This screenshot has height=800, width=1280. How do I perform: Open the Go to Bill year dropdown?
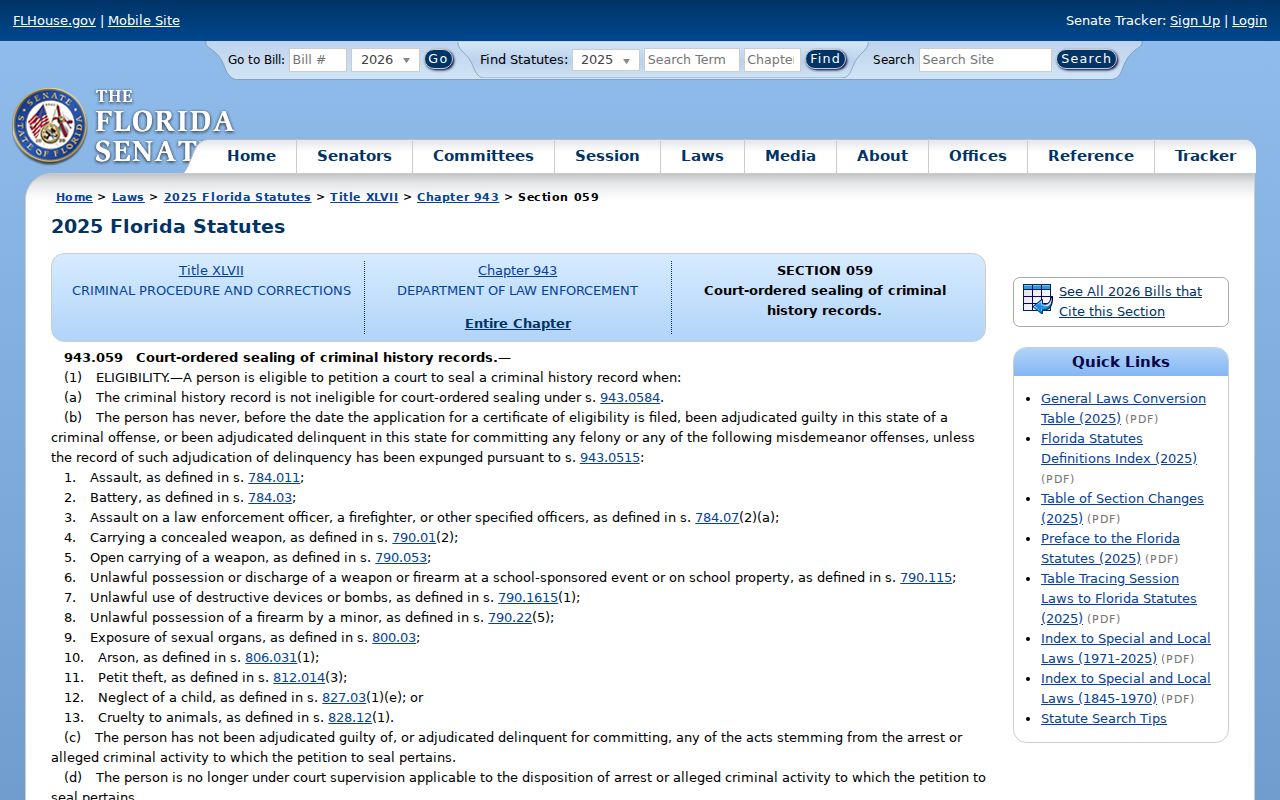tap(385, 60)
